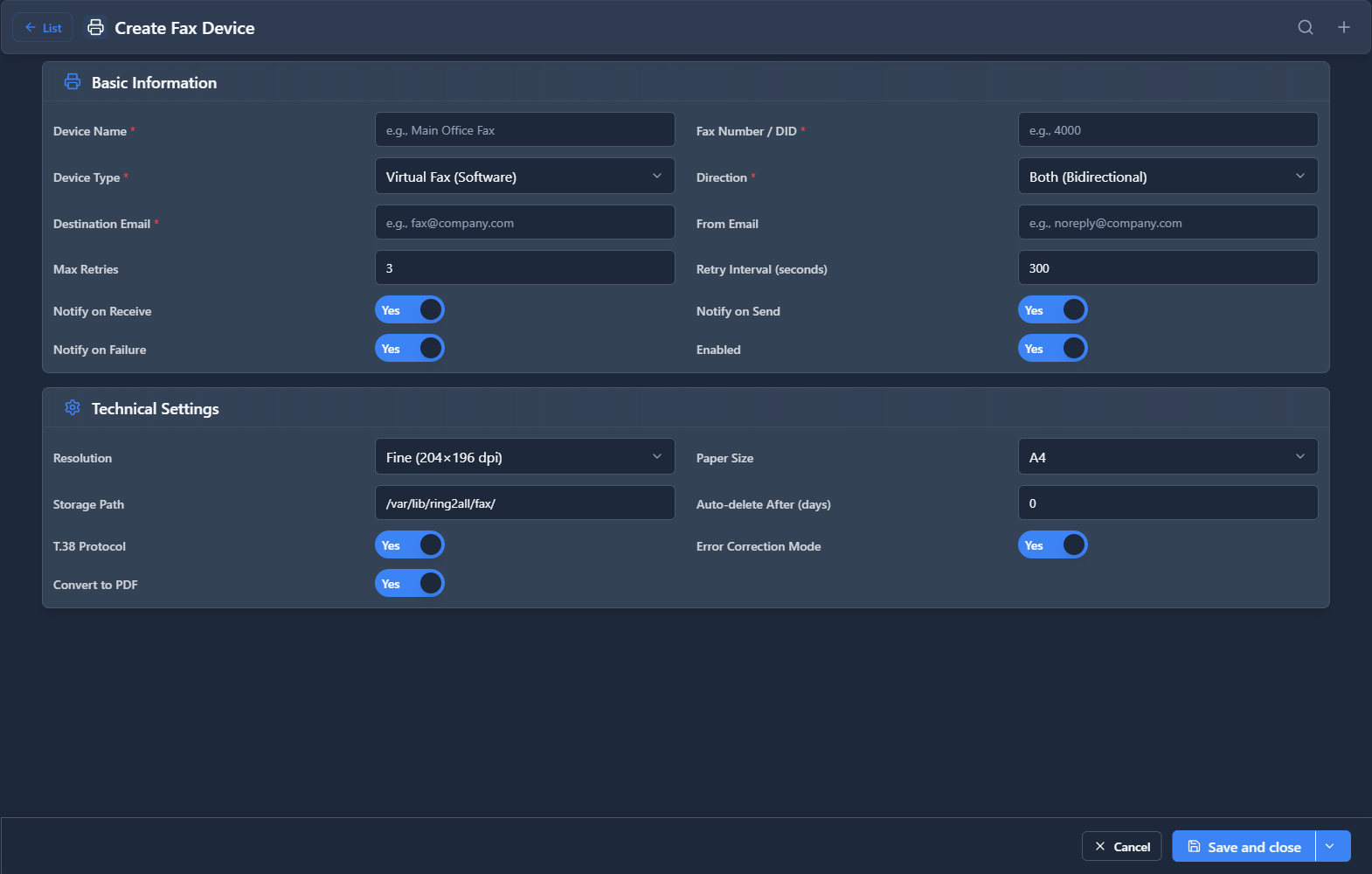Click the plus icon in top bar
Screen dimensions: 1372x874
point(1343,27)
